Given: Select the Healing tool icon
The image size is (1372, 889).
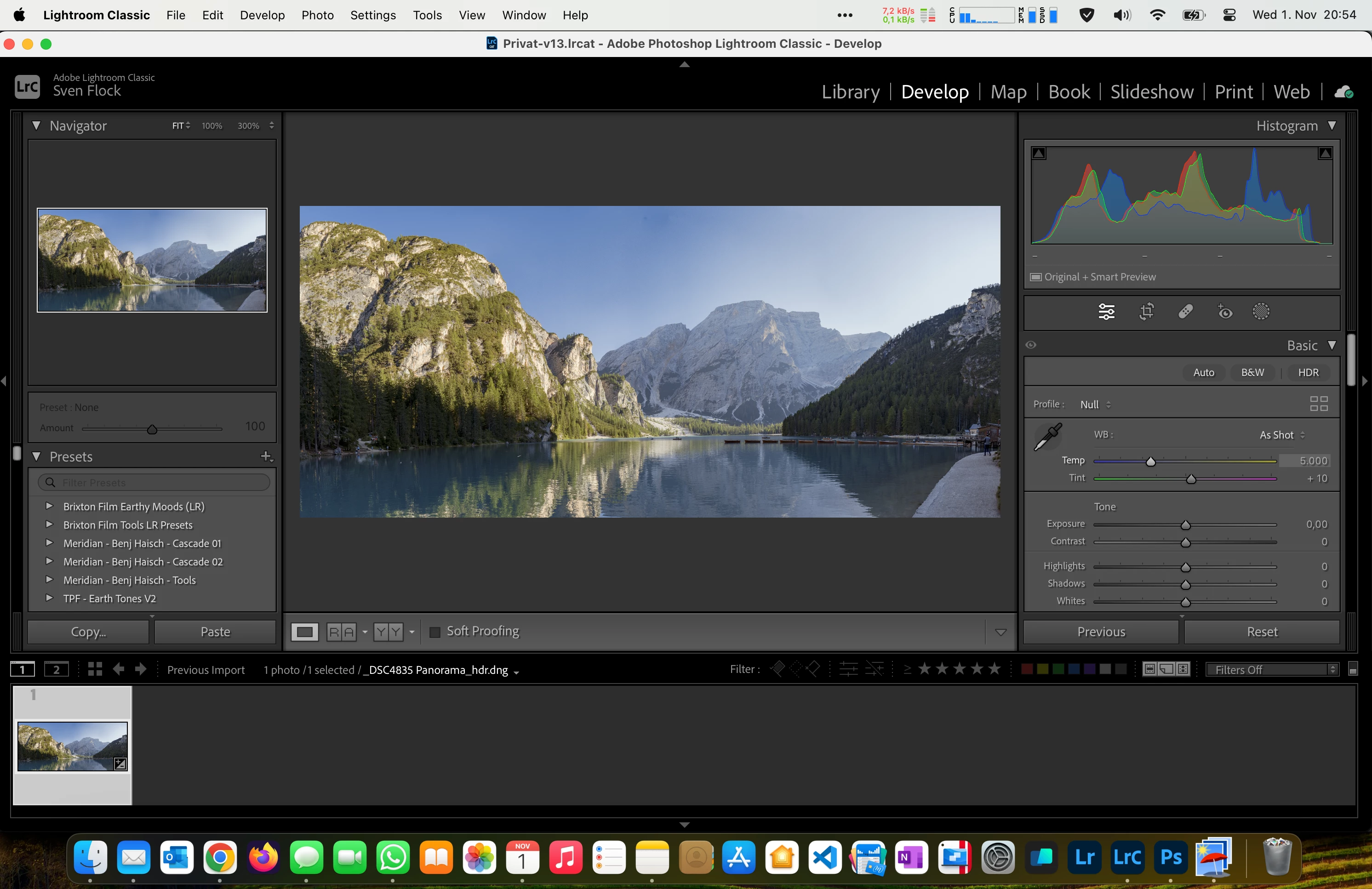Looking at the screenshot, I should [x=1185, y=312].
